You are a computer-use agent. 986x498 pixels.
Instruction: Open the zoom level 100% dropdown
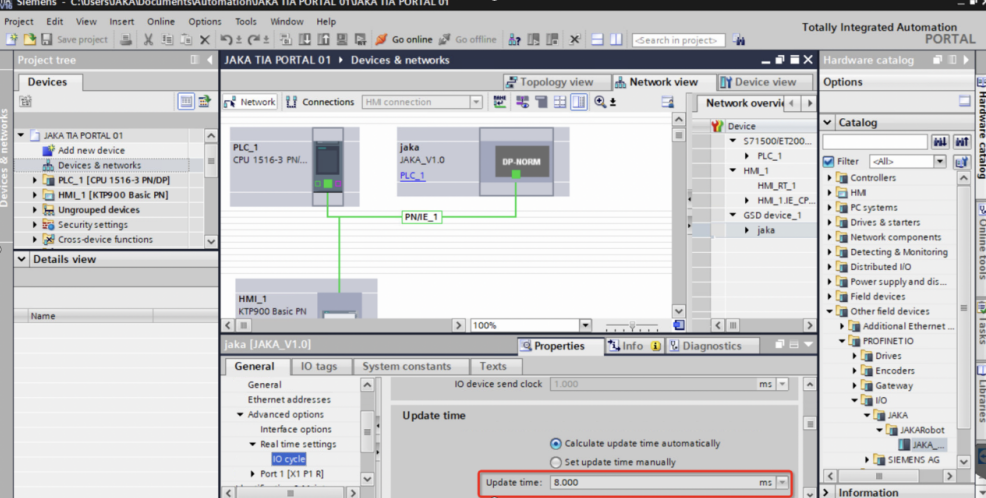coord(585,325)
